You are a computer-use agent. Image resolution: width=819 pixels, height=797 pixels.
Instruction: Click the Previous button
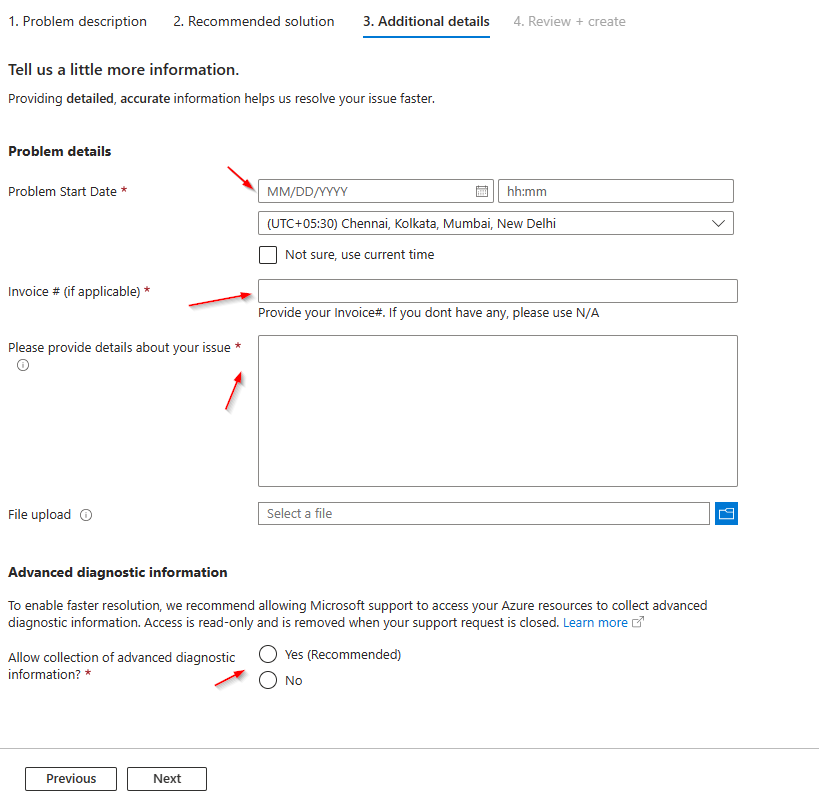tap(70, 778)
